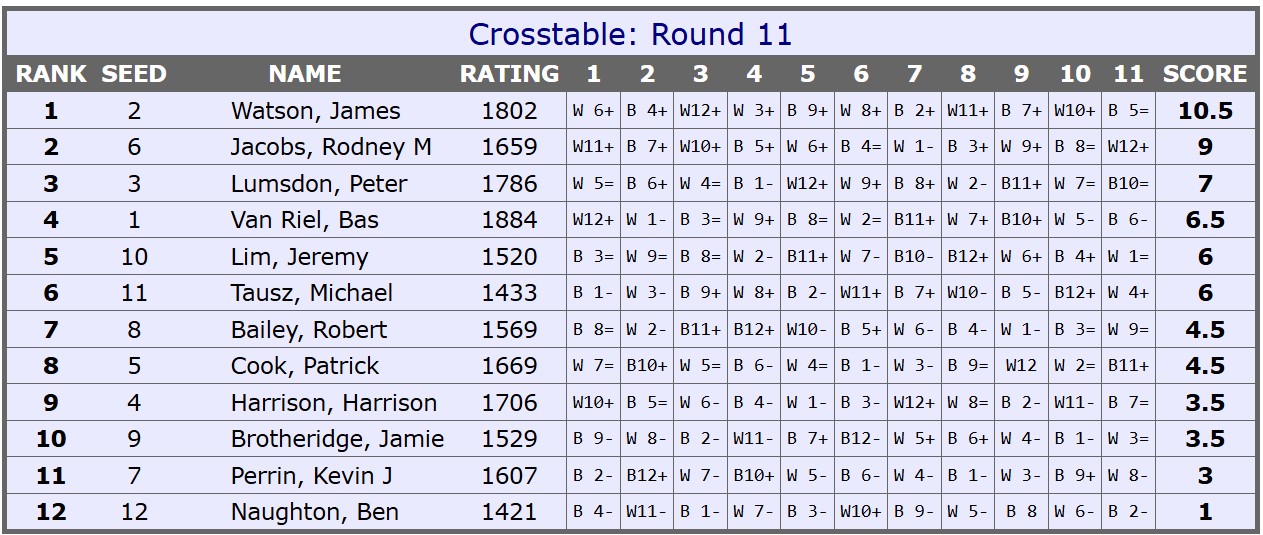Image resolution: width=1263 pixels, height=535 pixels.
Task: Click on Van Riel, Bas
Action: pyautogui.click(x=305, y=220)
